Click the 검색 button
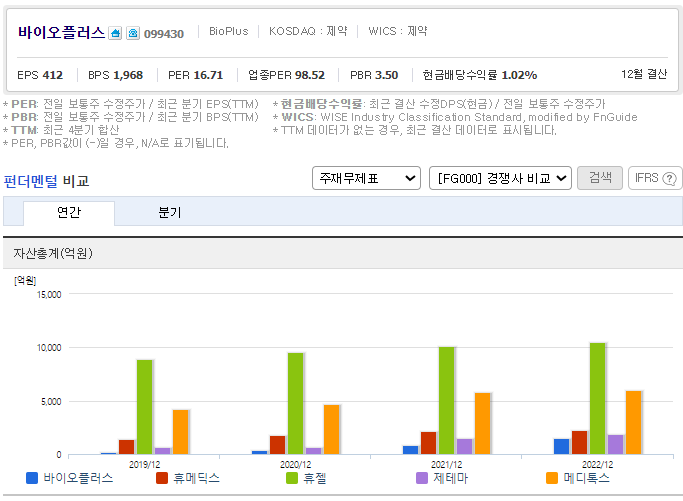683x501 pixels. 600,178
